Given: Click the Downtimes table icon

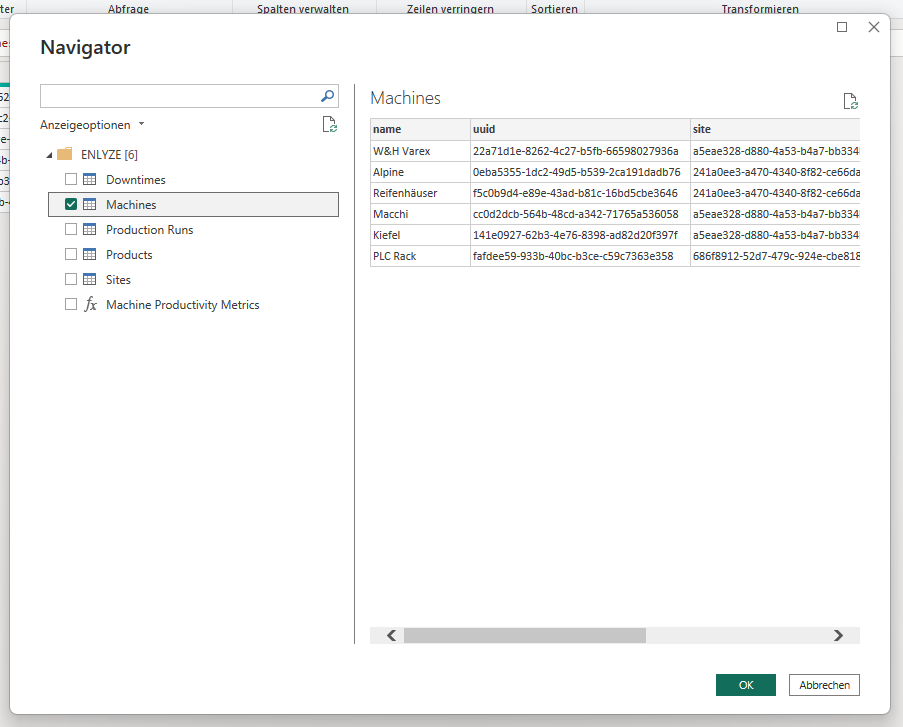Looking at the screenshot, I should tap(90, 179).
